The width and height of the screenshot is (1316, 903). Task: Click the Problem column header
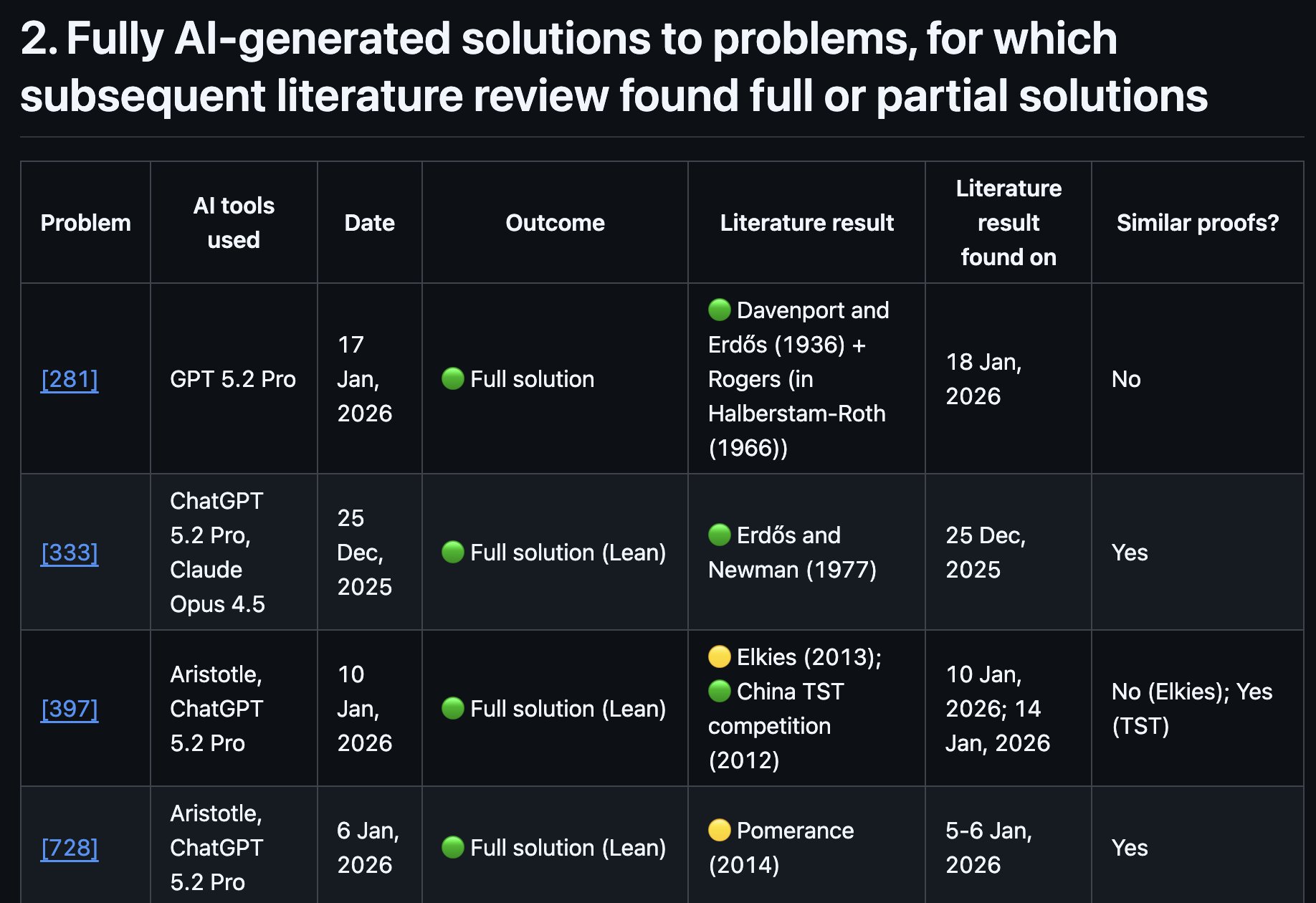point(85,223)
